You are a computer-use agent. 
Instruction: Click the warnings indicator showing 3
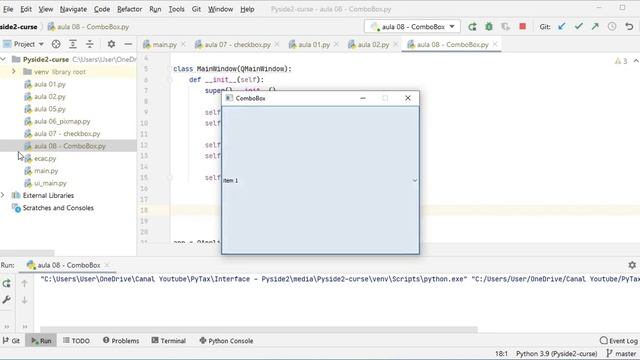point(621,61)
